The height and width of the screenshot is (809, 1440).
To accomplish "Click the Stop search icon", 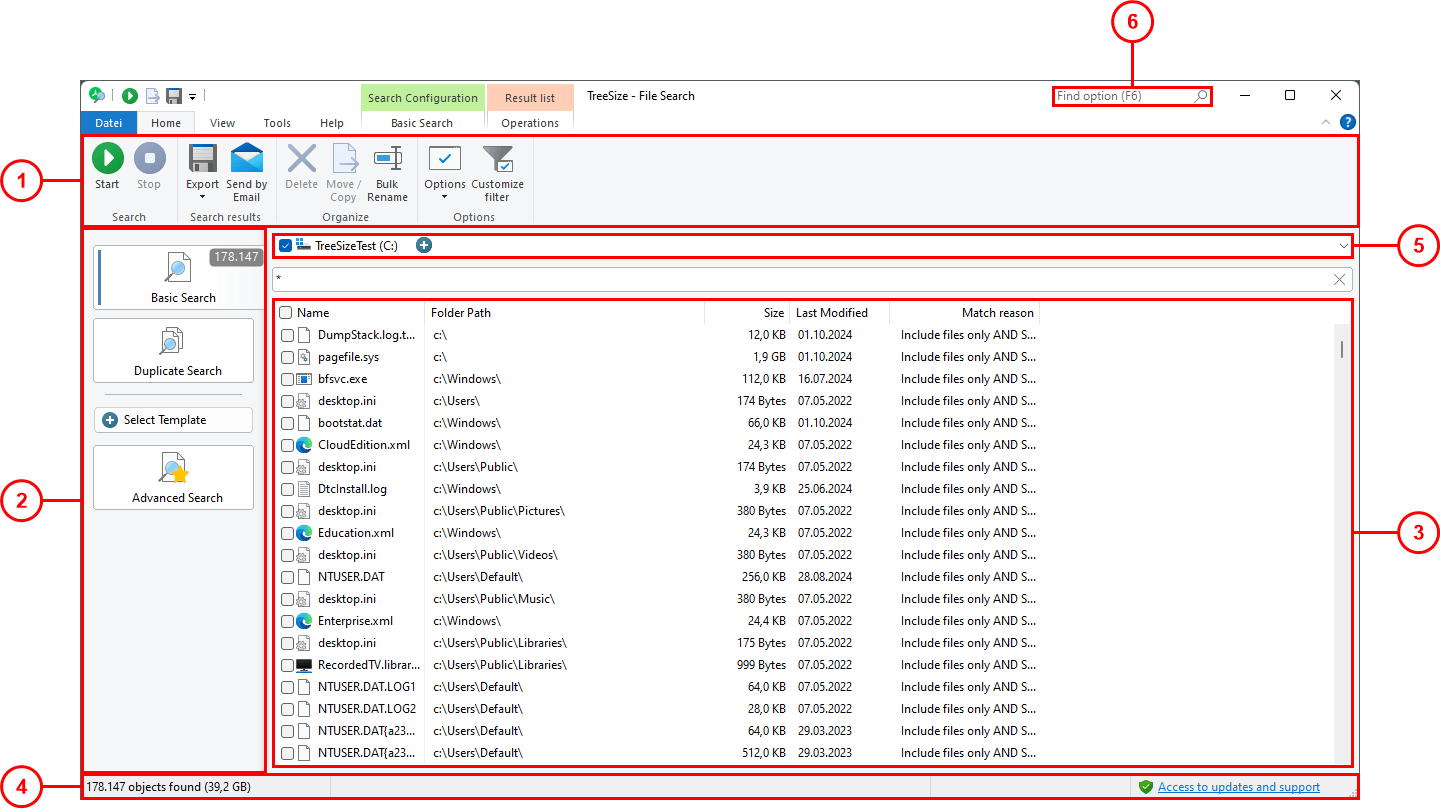I will point(149,158).
